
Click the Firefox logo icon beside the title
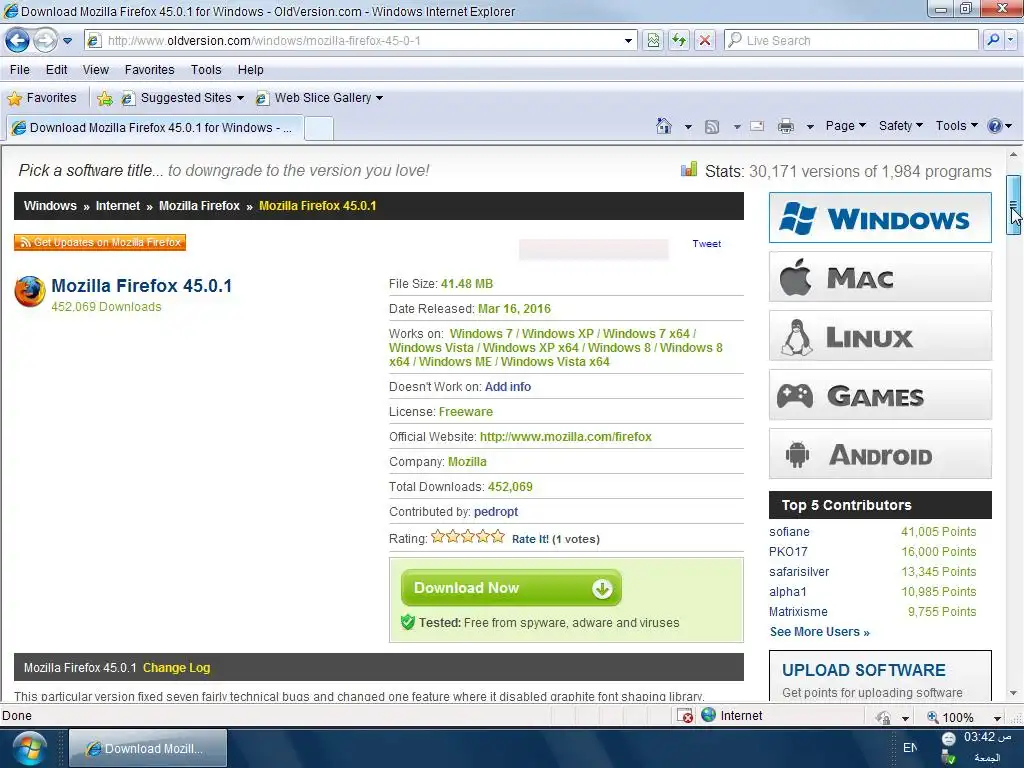[30, 292]
